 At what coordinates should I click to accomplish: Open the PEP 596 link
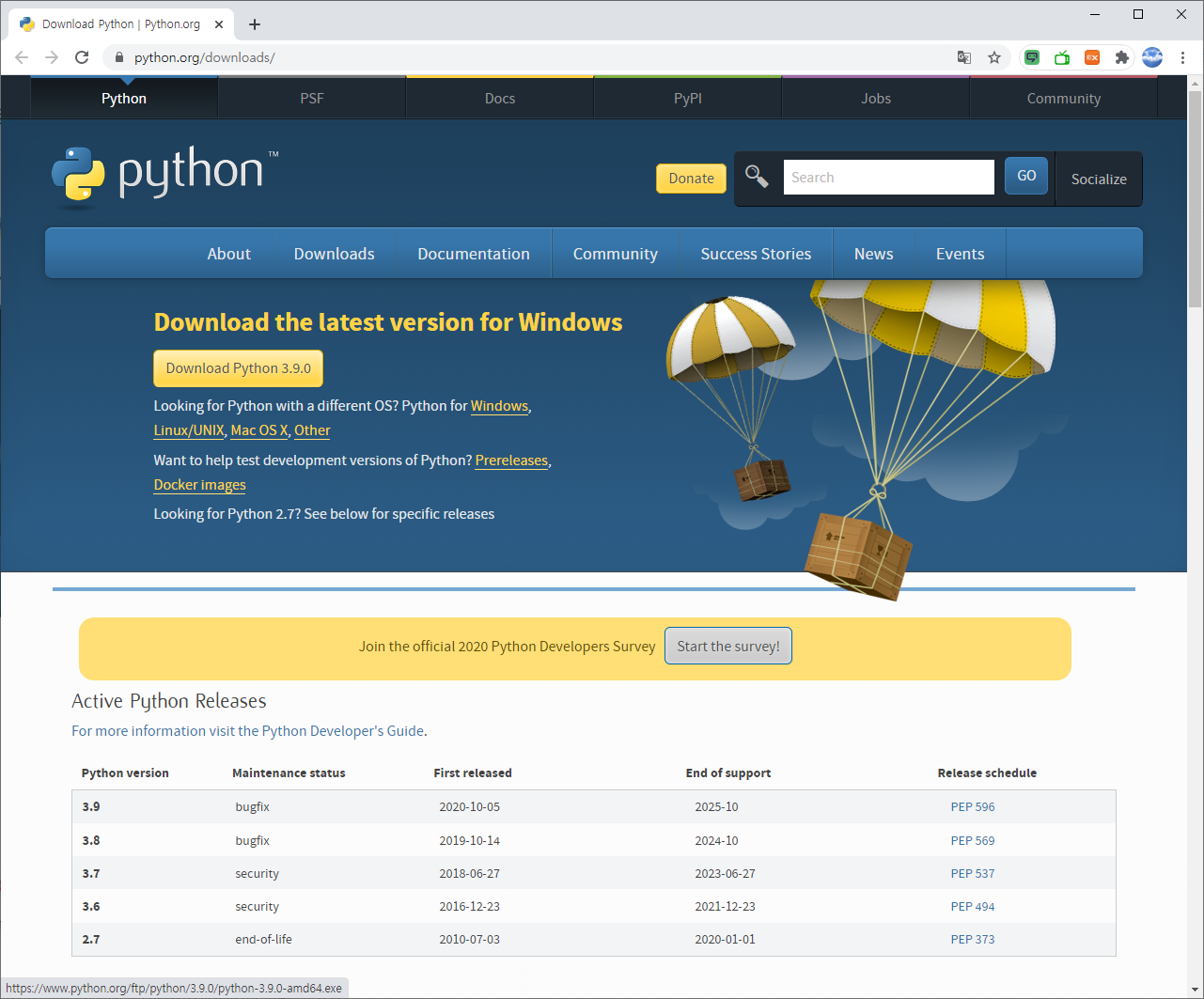(x=973, y=807)
